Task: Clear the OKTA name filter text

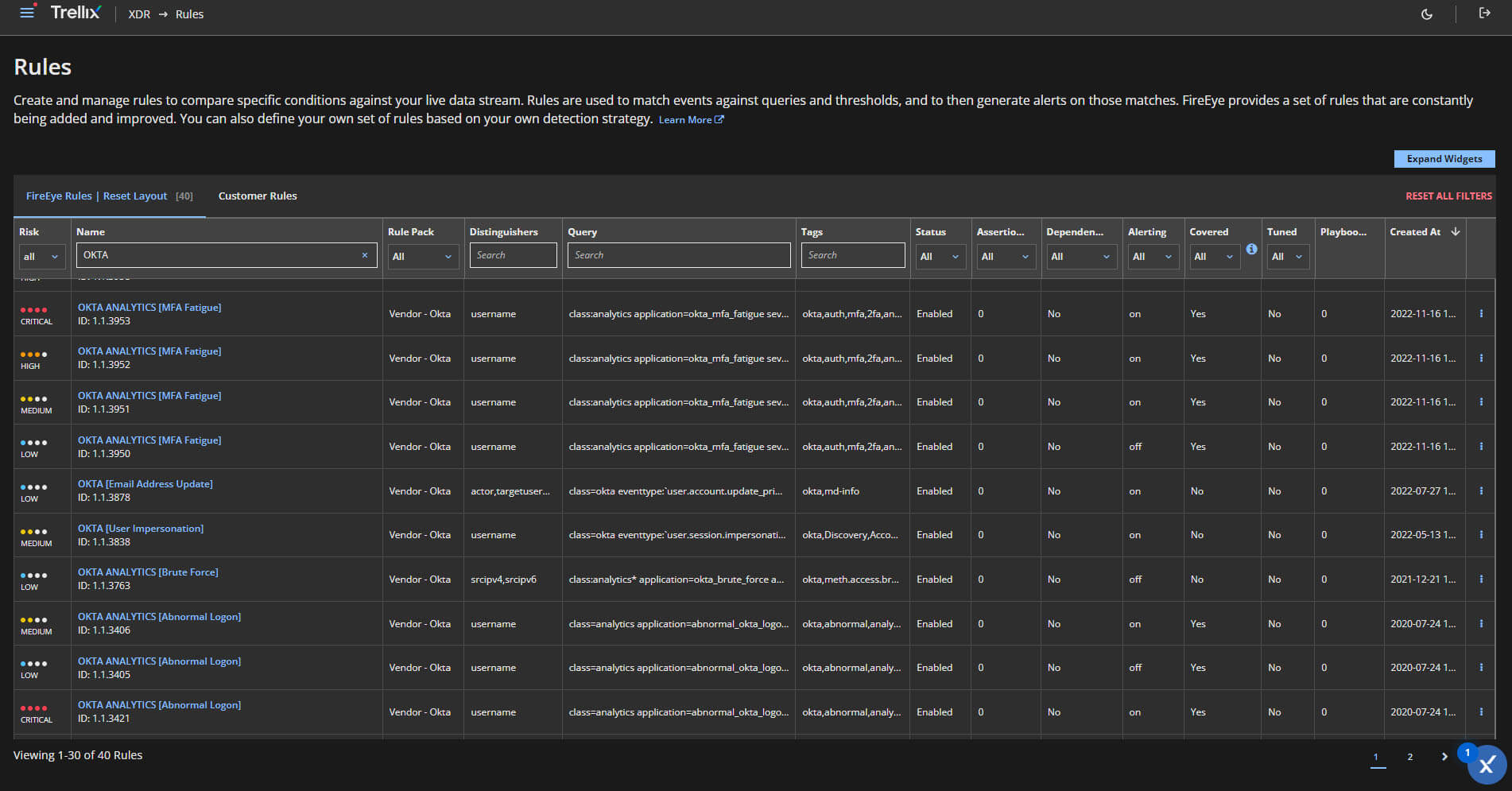Action: [365, 255]
